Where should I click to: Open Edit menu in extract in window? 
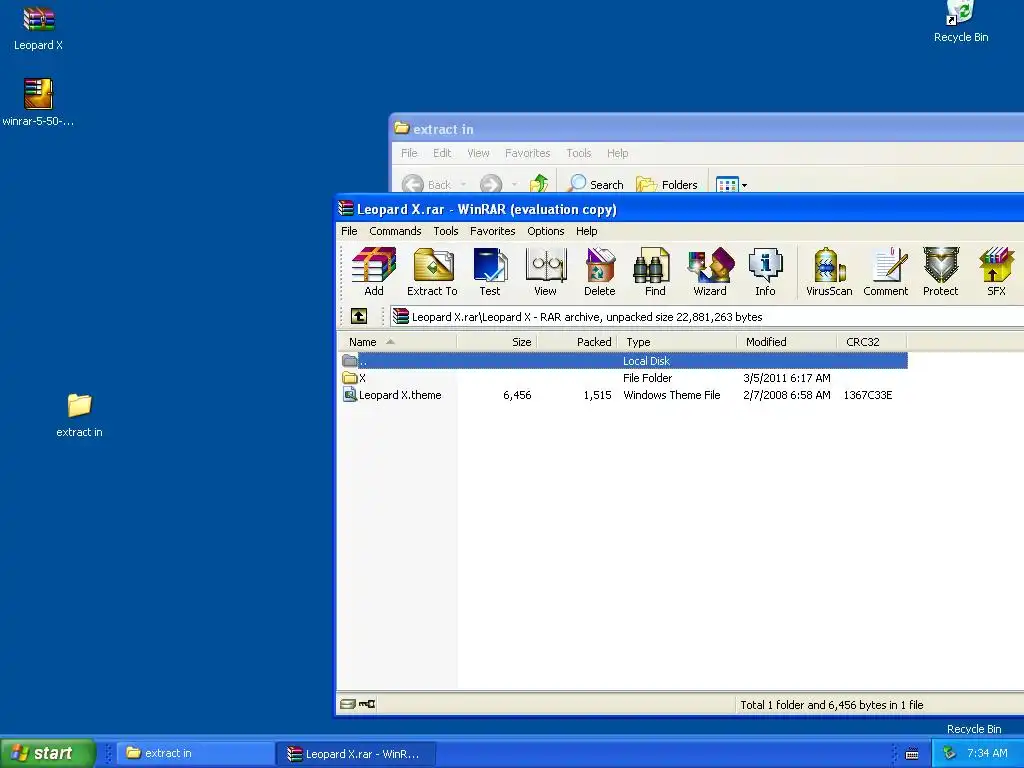point(442,153)
